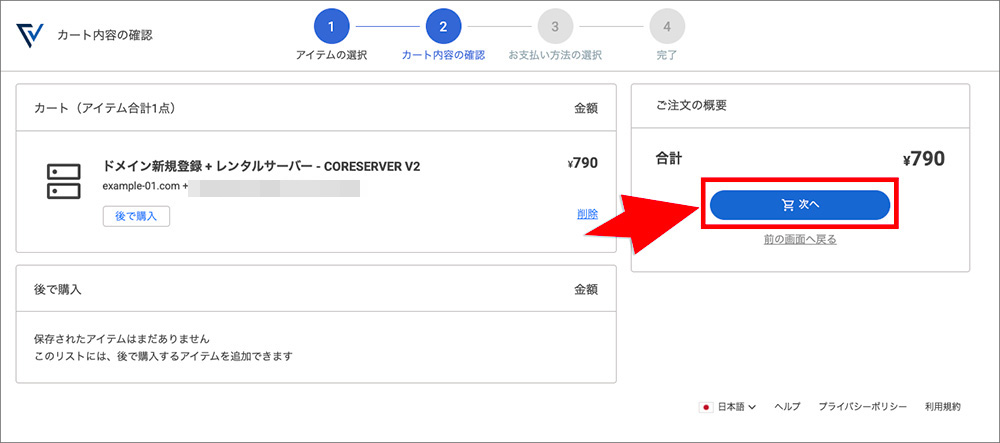
Task: Click the 合計 label in order summary
Action: click(668, 158)
